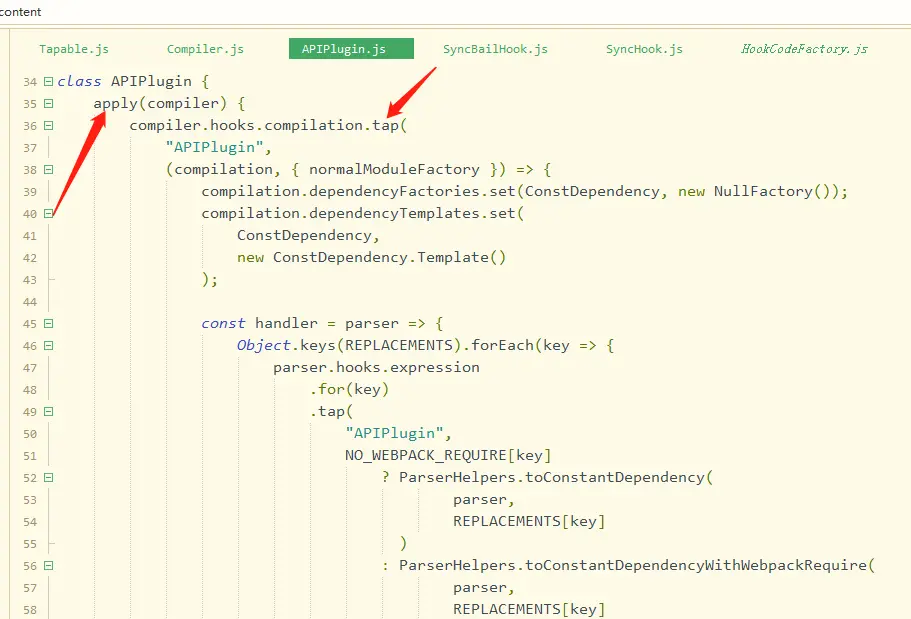Click the word 'class' on line 34

tap(79, 81)
